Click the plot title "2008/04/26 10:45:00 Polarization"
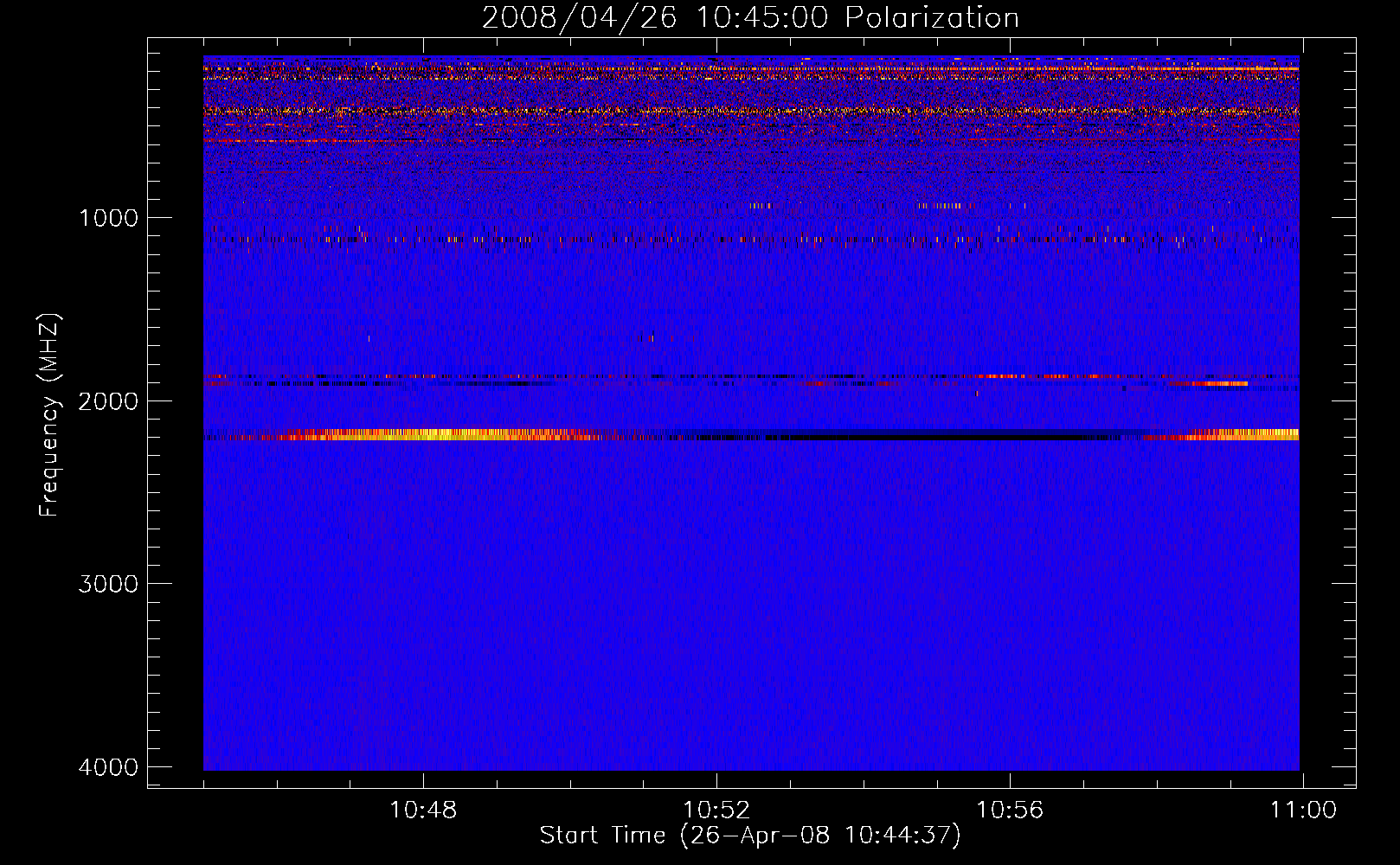Viewport: 1400px width, 865px height. click(x=750, y=17)
